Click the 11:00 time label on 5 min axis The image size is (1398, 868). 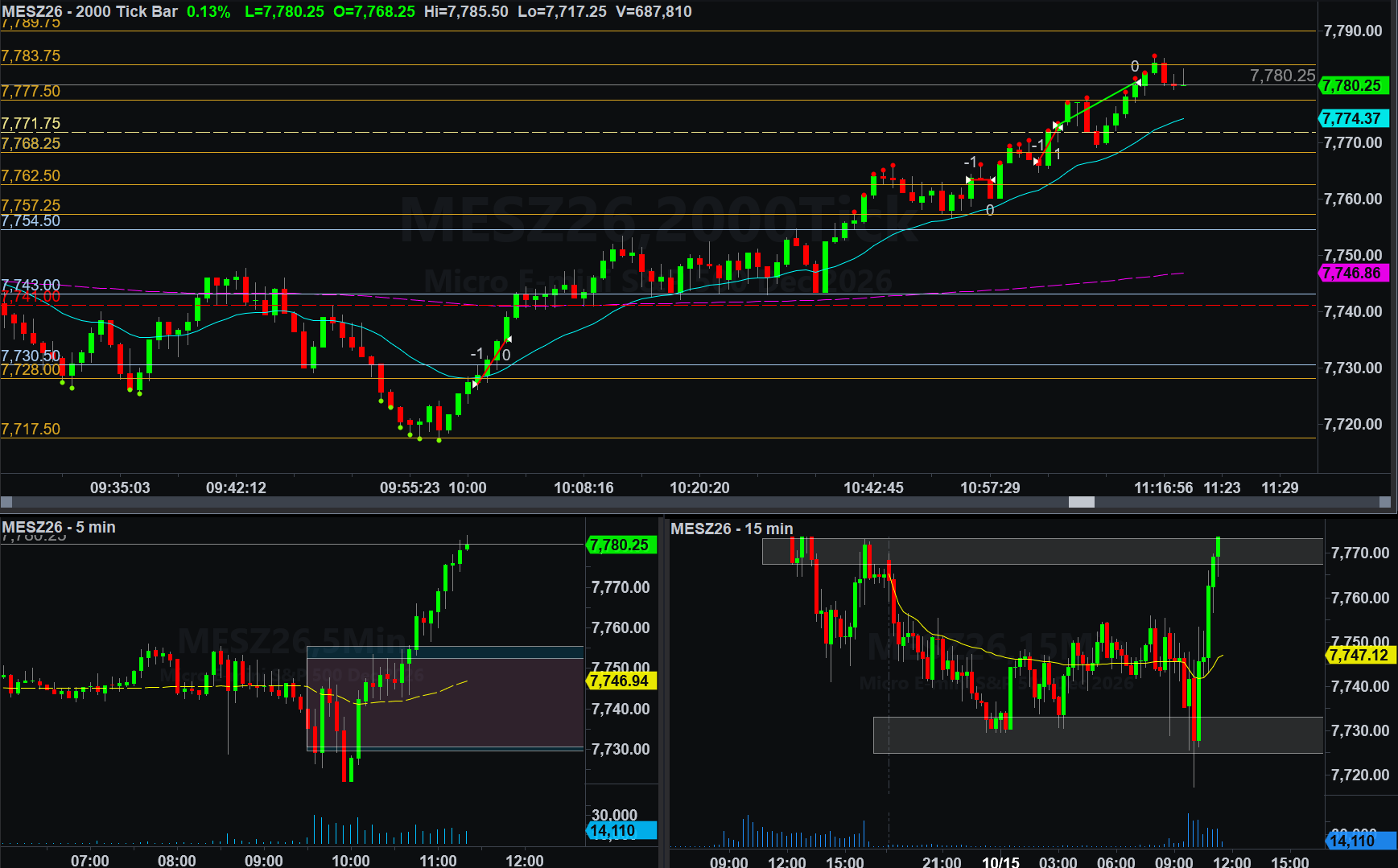coord(438,860)
